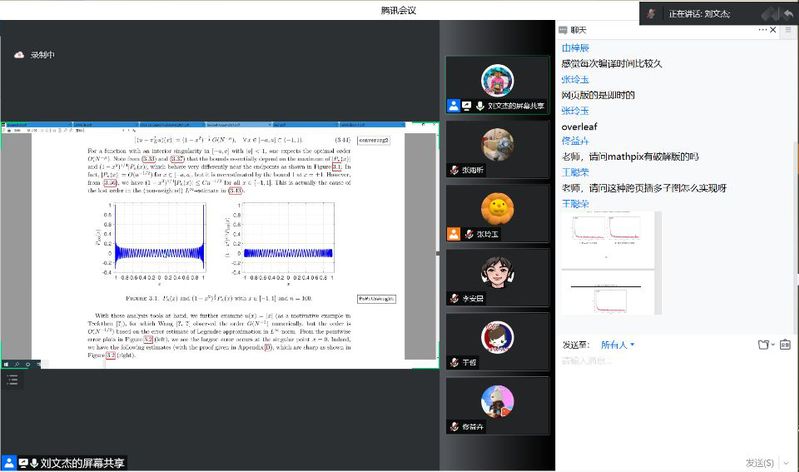Open the chat panel options dropdown
This screenshot has width=799, height=472.
click(x=760, y=30)
